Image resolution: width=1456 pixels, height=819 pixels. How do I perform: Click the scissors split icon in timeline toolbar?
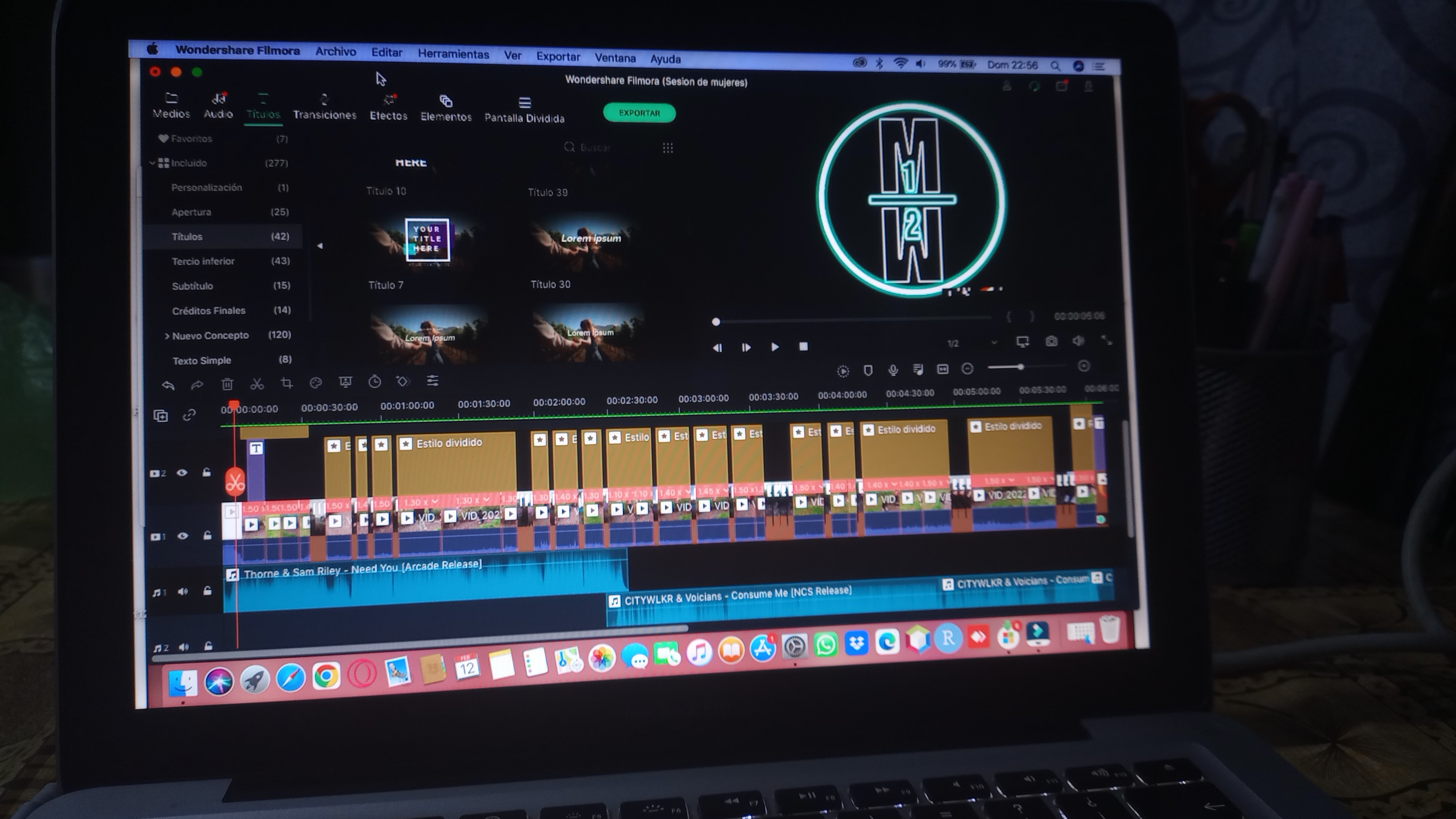(x=257, y=384)
